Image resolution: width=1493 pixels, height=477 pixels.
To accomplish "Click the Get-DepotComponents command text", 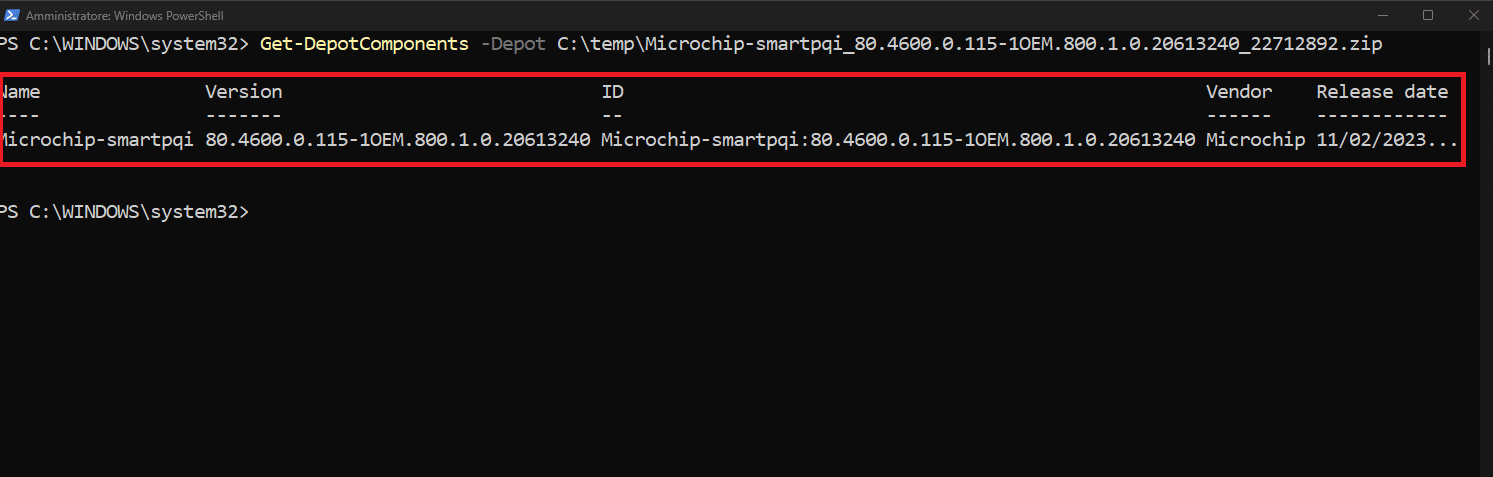I will pyautogui.click(x=364, y=44).
